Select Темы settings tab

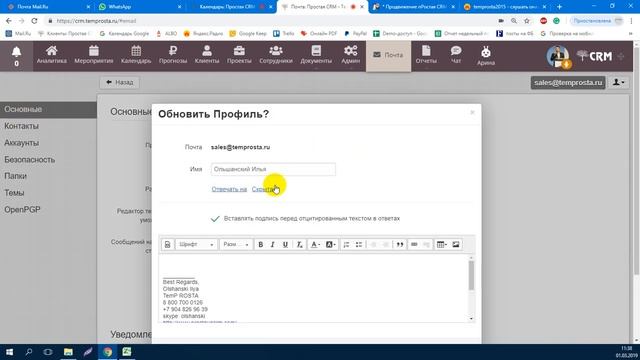click(48, 193)
